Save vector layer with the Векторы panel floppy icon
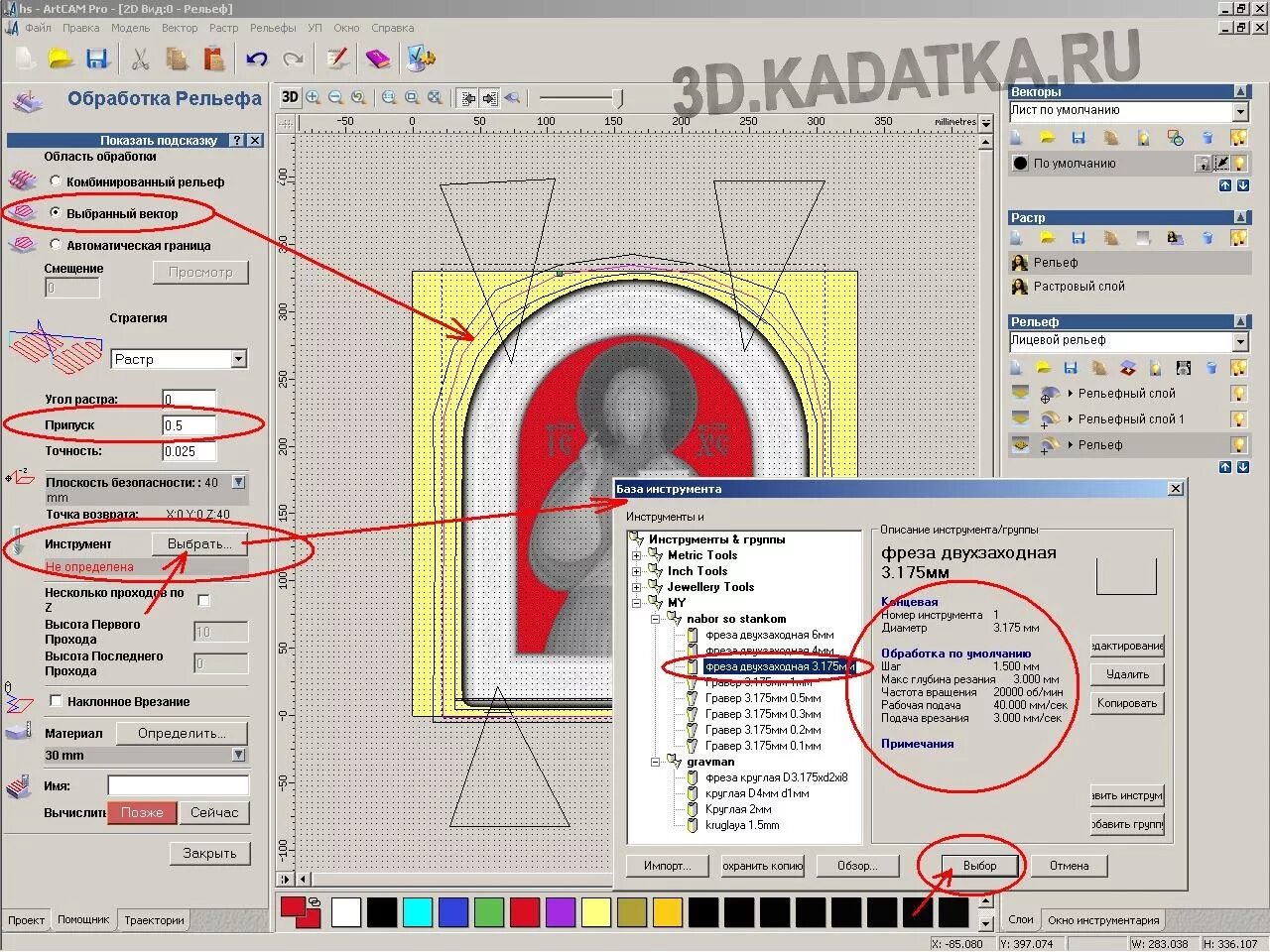The image size is (1270, 952). (x=1079, y=138)
